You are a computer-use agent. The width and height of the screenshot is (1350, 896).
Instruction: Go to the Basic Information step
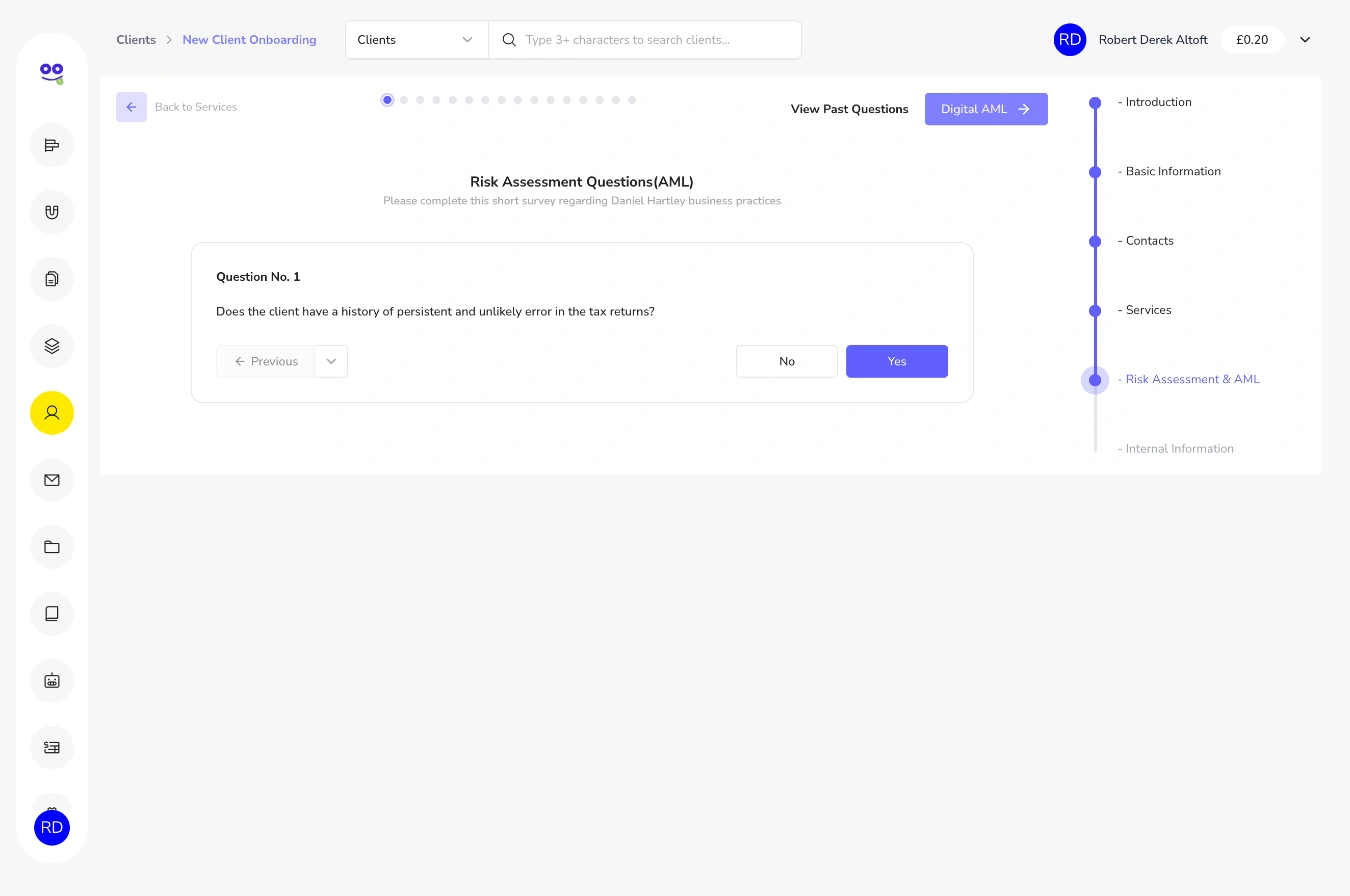[1169, 171]
